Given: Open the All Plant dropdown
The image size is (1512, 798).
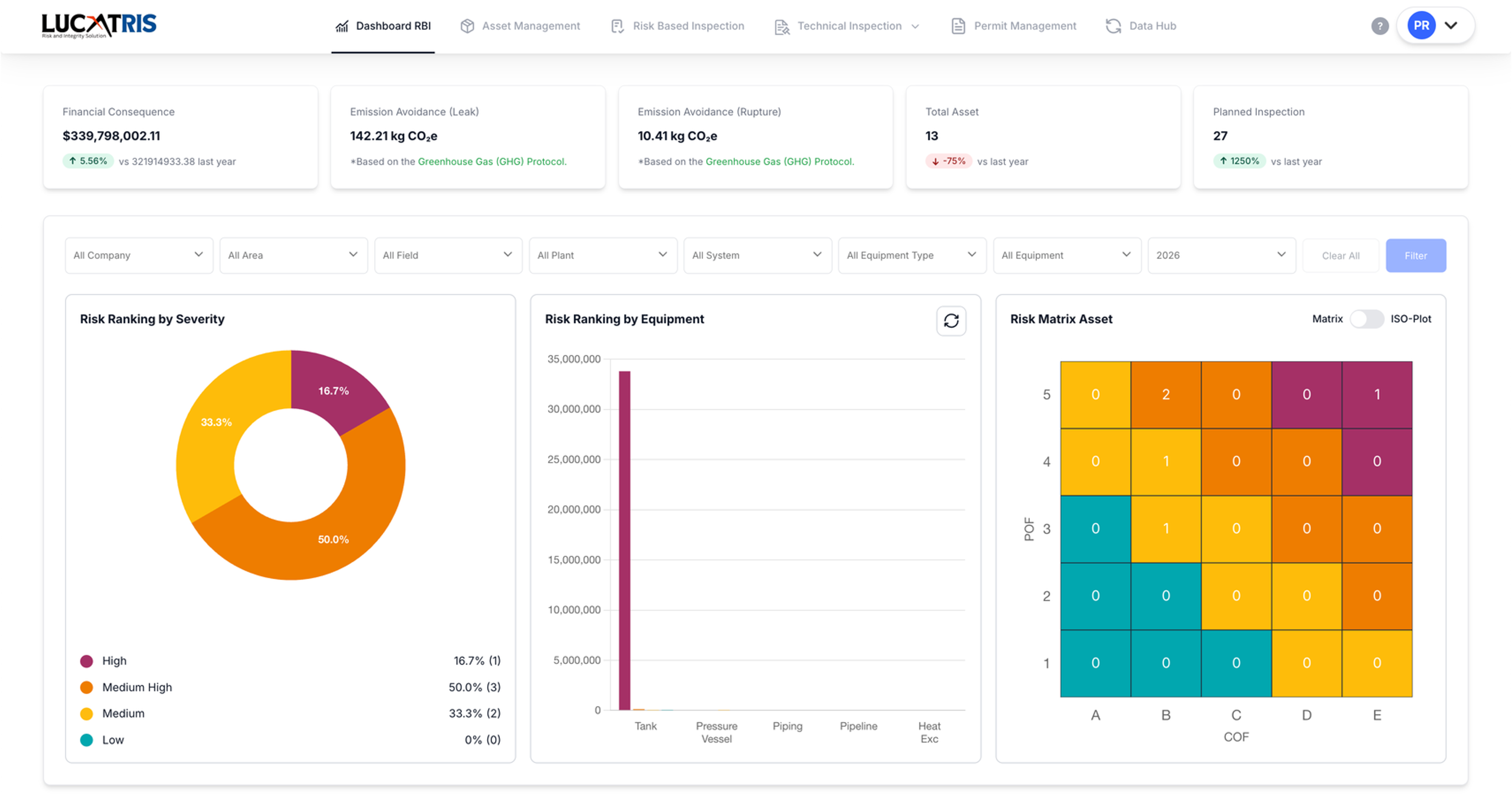Looking at the screenshot, I should pyautogui.click(x=603, y=255).
